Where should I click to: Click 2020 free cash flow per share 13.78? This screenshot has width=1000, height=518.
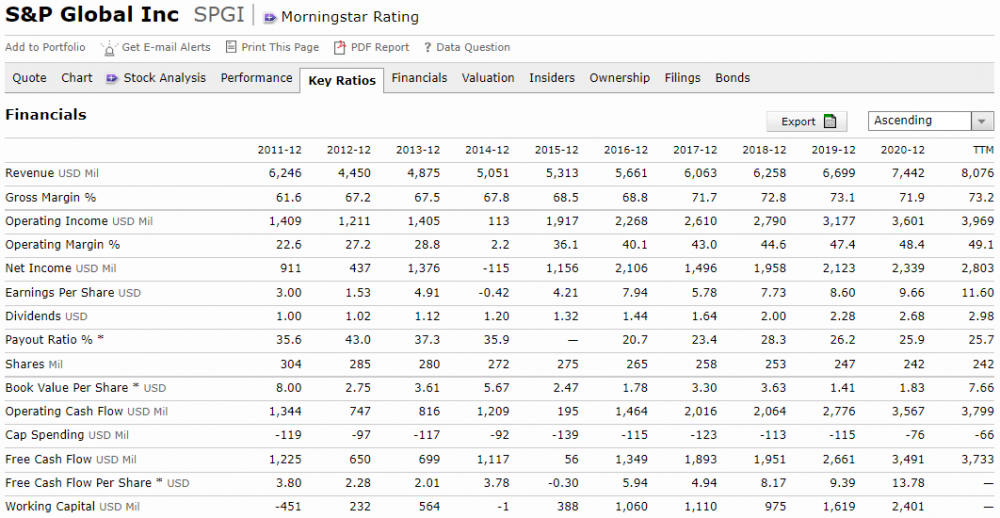click(908, 483)
